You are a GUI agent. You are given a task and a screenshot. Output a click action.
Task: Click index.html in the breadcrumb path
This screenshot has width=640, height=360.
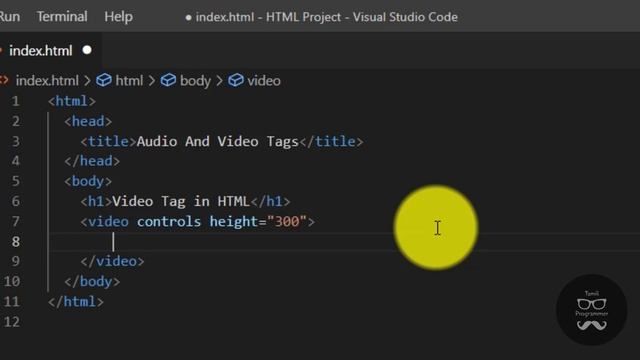(47, 80)
